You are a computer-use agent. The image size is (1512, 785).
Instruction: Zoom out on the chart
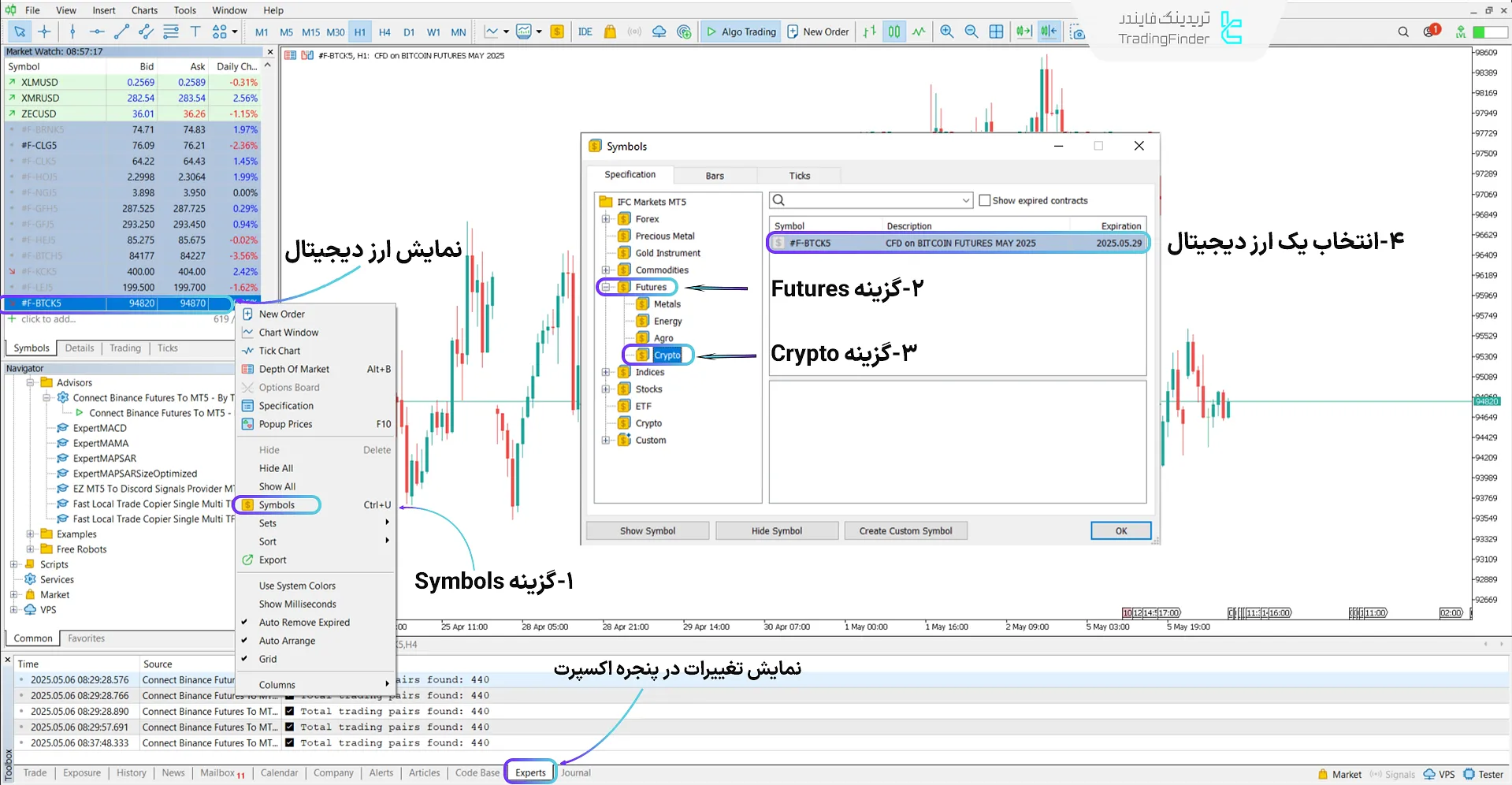click(971, 32)
